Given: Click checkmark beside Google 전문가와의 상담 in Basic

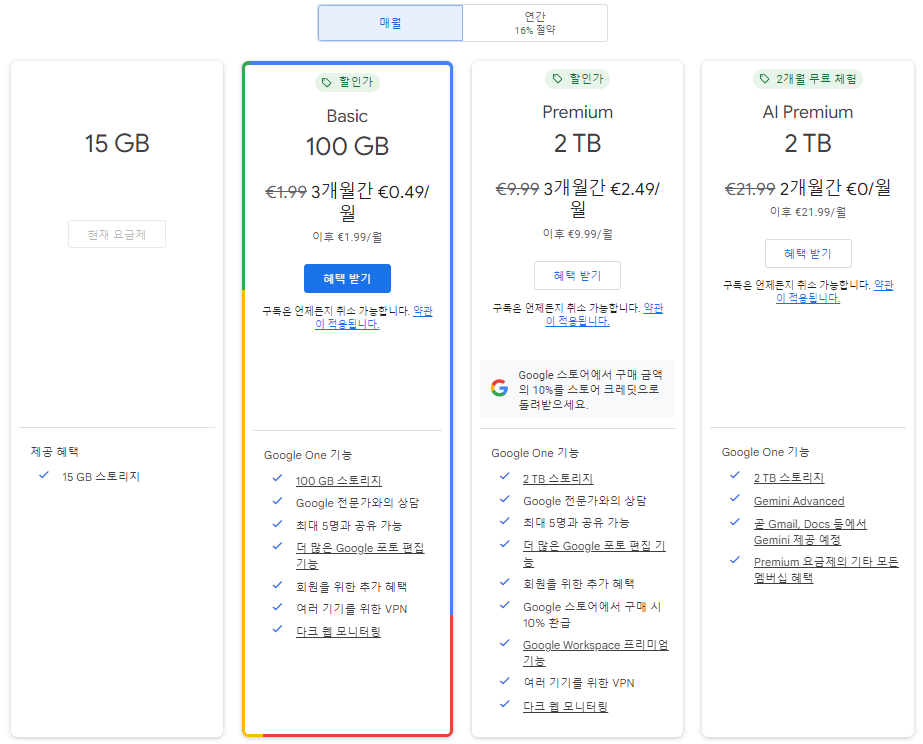Looking at the screenshot, I should point(277,501).
